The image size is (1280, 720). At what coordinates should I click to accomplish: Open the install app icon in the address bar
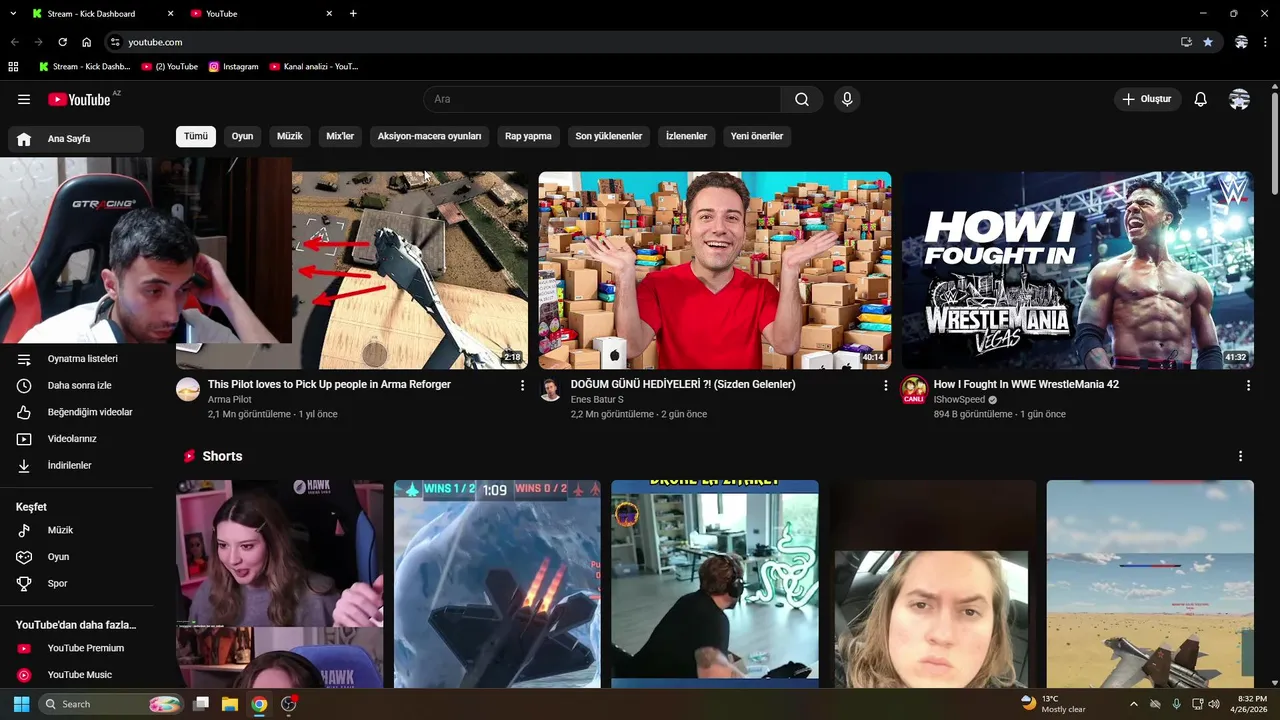[x=1186, y=42]
